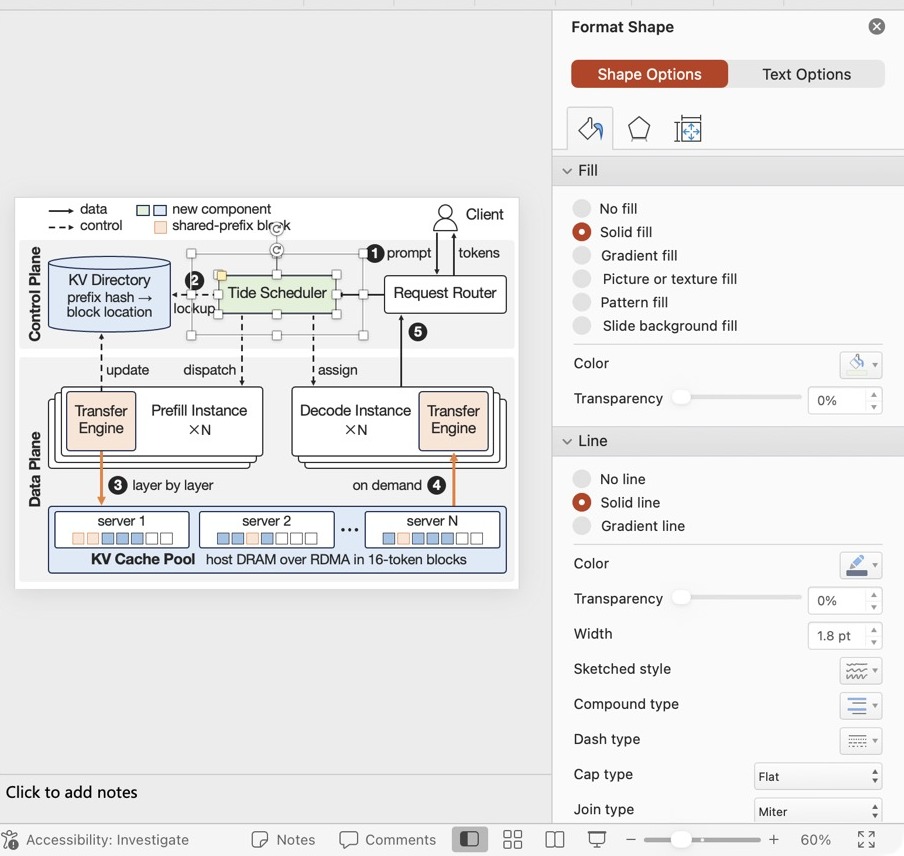904x856 pixels.
Task: Open the Fill Color dropdown
Action: coord(860,364)
